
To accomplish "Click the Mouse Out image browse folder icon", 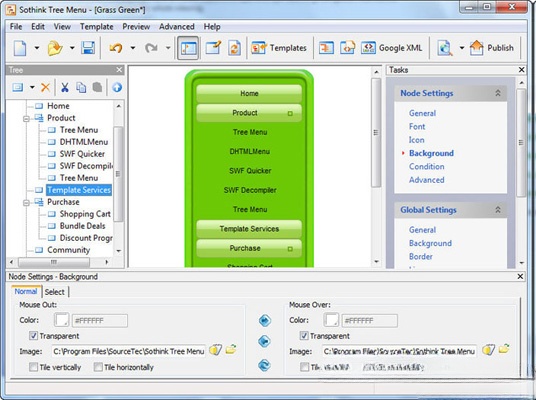I will [x=231, y=349].
